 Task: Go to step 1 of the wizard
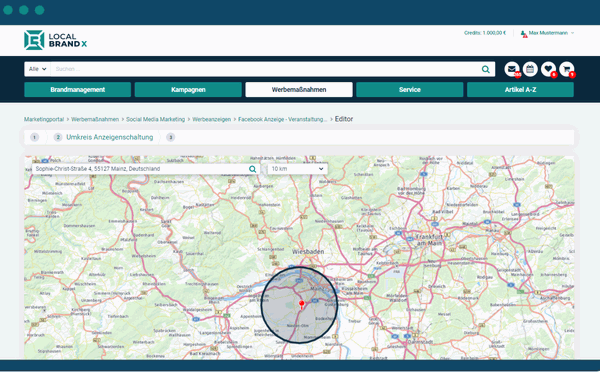(x=34, y=137)
